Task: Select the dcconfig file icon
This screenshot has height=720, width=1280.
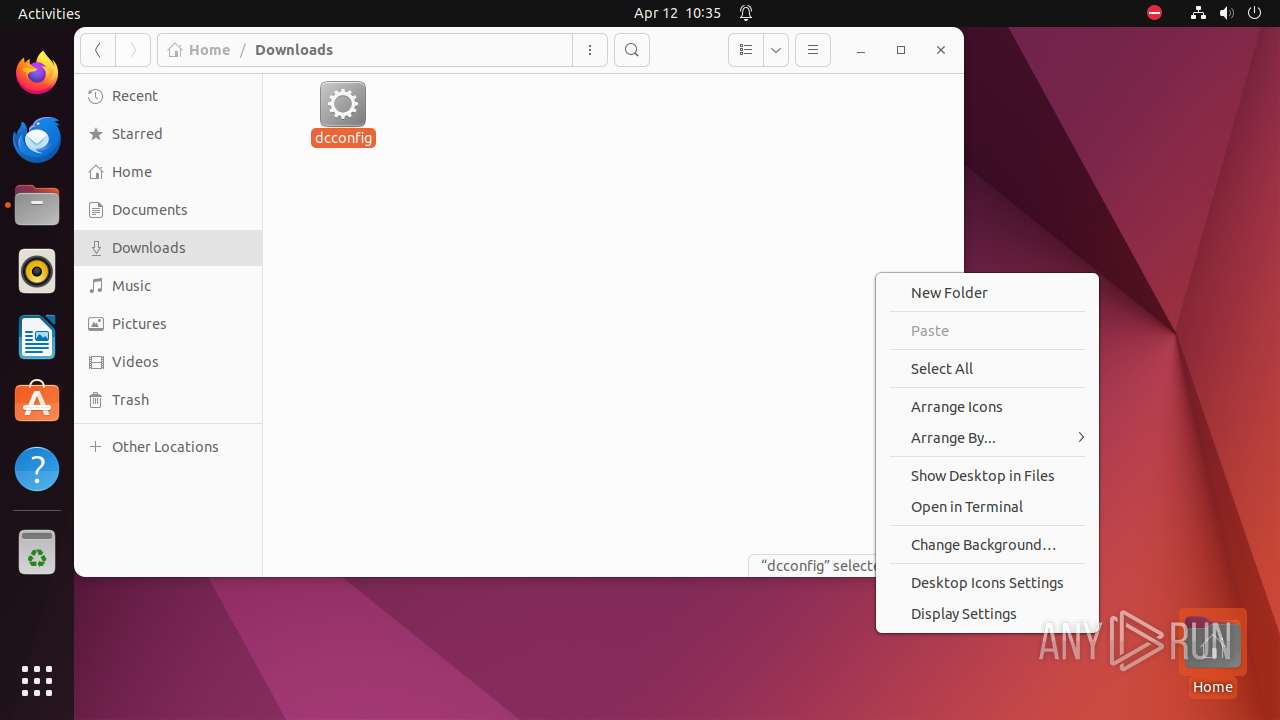Action: [x=343, y=104]
